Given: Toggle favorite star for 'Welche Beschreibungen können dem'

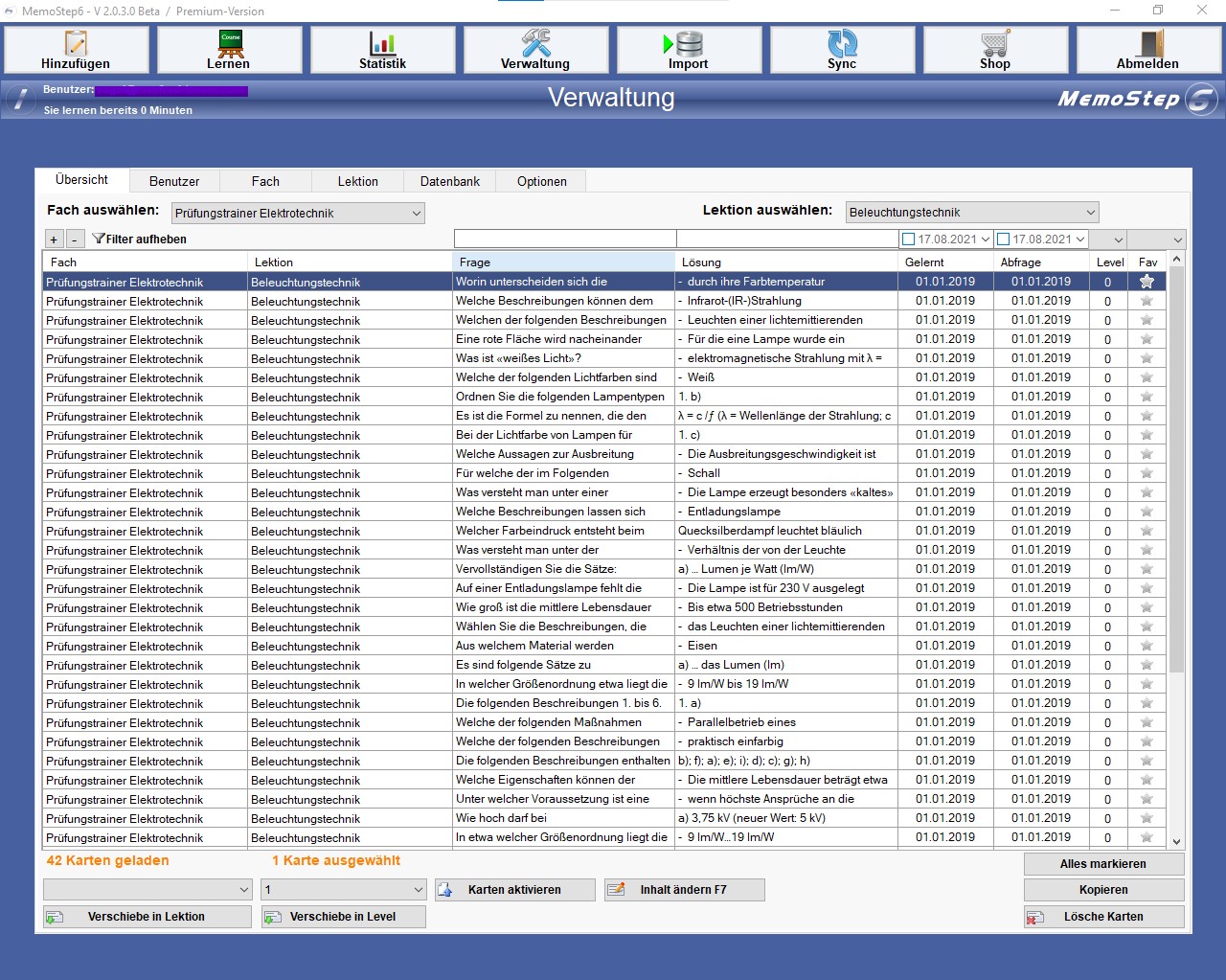Looking at the screenshot, I should pyautogui.click(x=1147, y=301).
